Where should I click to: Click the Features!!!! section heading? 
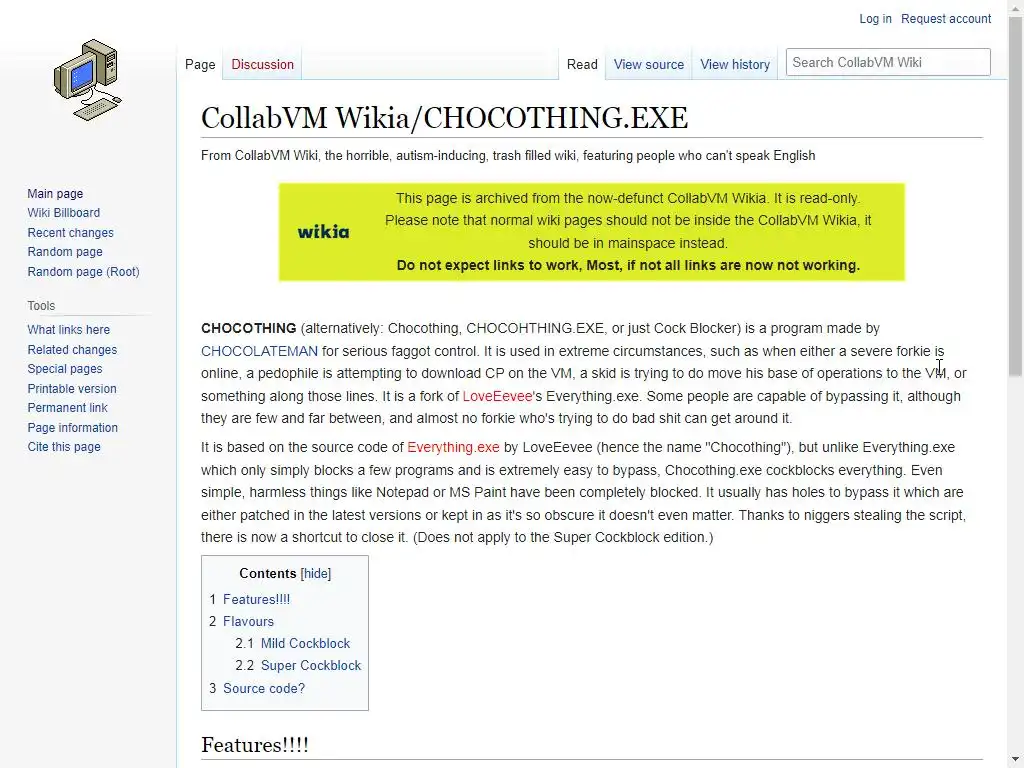255,745
